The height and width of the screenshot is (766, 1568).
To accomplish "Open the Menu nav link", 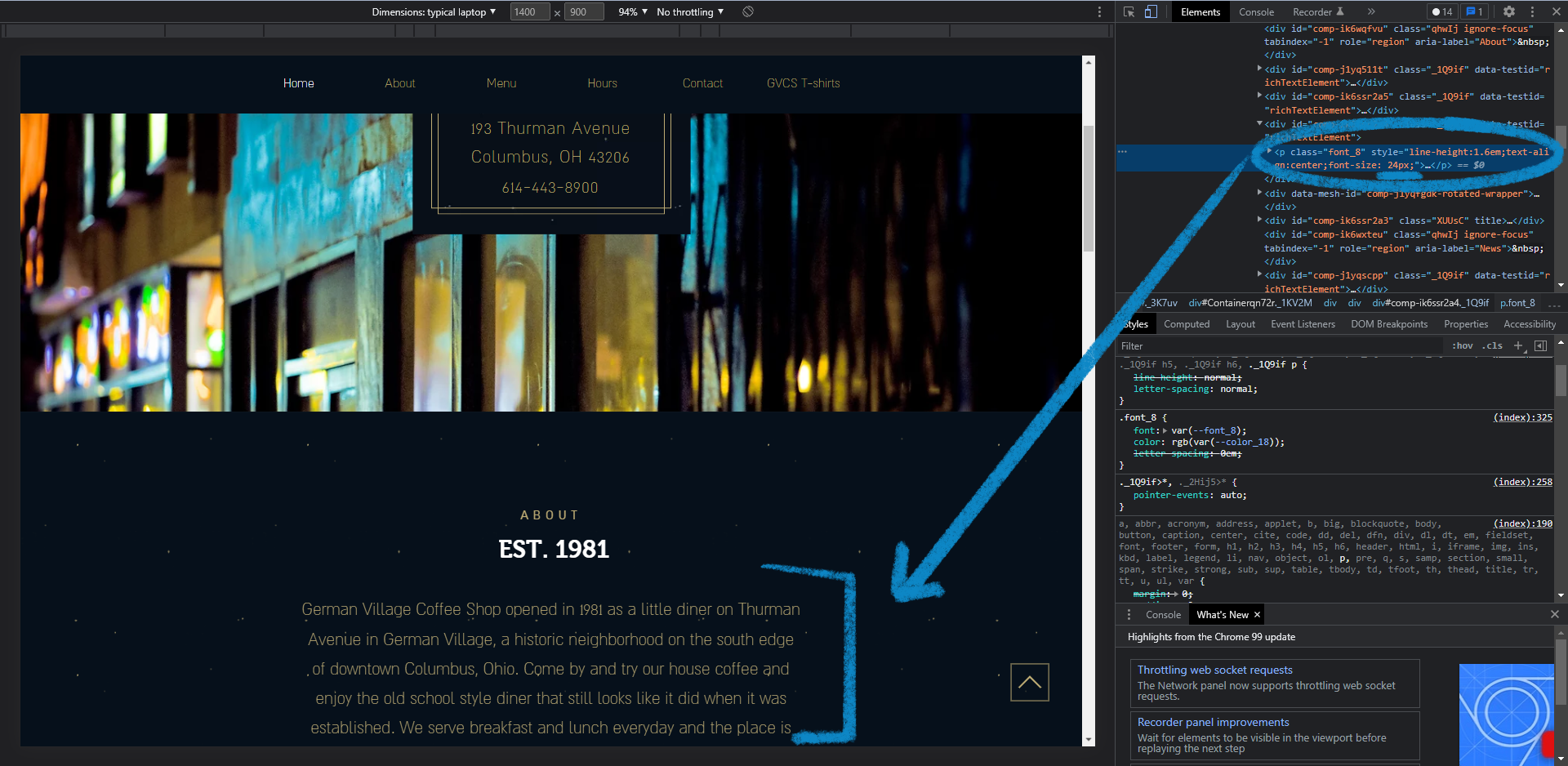I will [x=501, y=83].
